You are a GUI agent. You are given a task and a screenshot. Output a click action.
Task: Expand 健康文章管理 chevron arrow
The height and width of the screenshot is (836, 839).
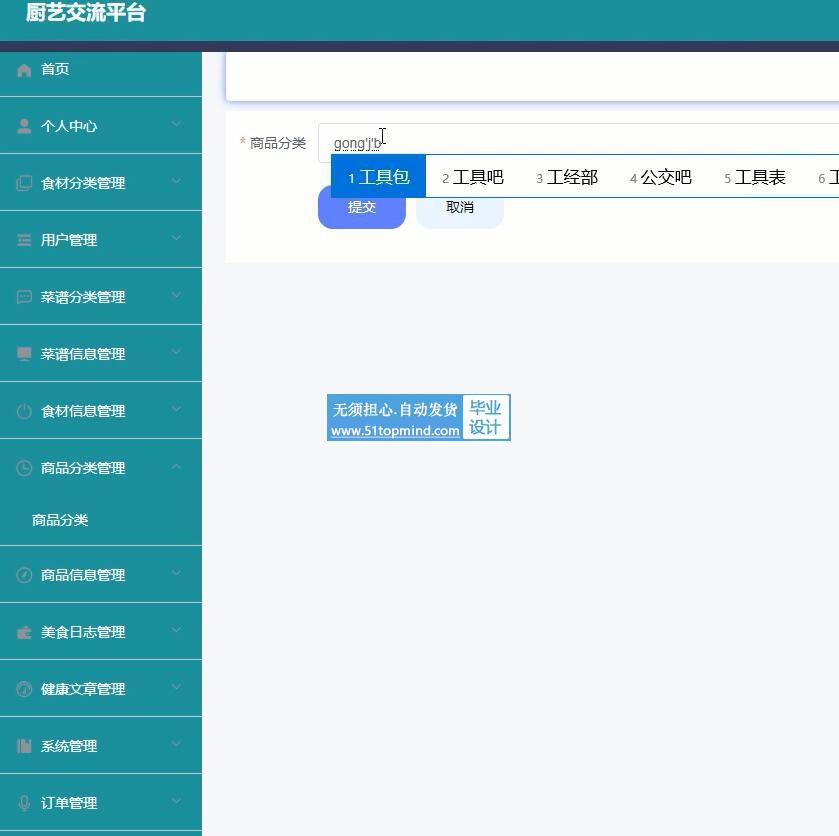[176, 688]
